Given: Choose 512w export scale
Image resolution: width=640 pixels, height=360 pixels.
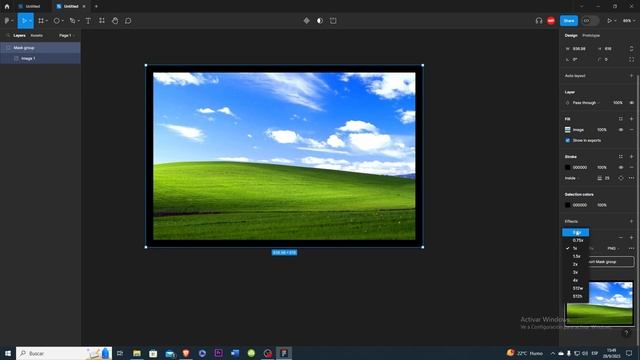Looking at the screenshot, I should [576, 288].
